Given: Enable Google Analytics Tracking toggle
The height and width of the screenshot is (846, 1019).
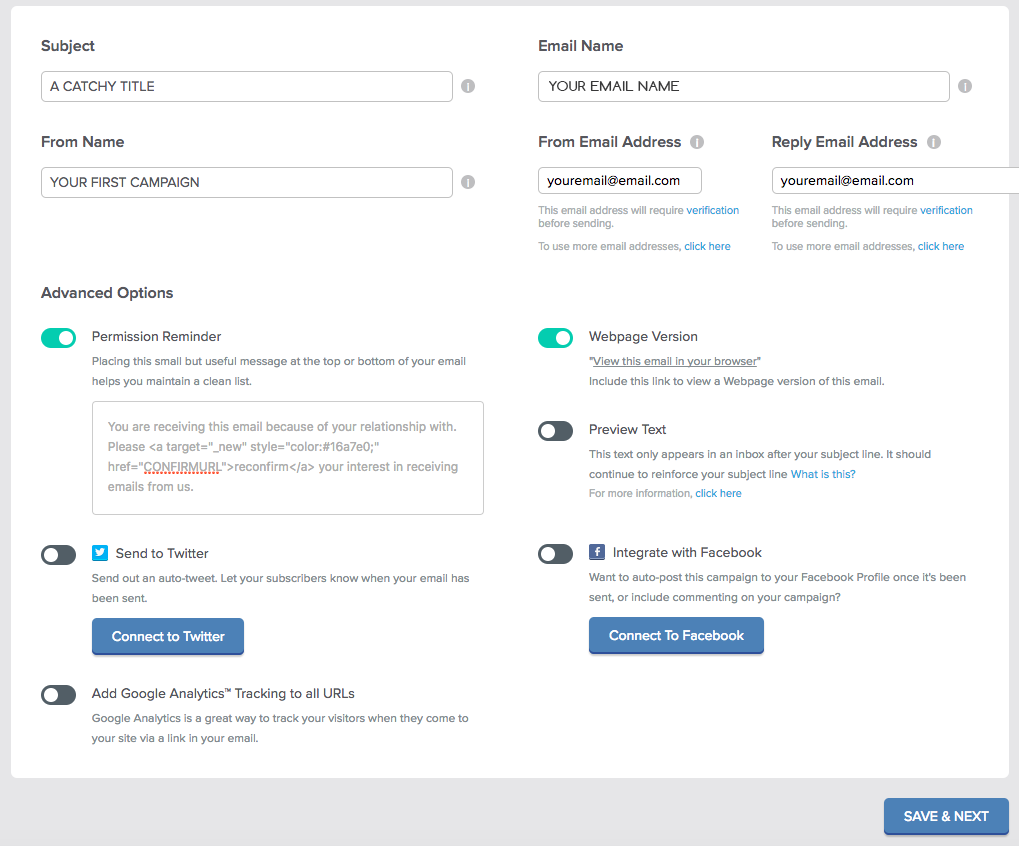Looking at the screenshot, I should (59, 695).
